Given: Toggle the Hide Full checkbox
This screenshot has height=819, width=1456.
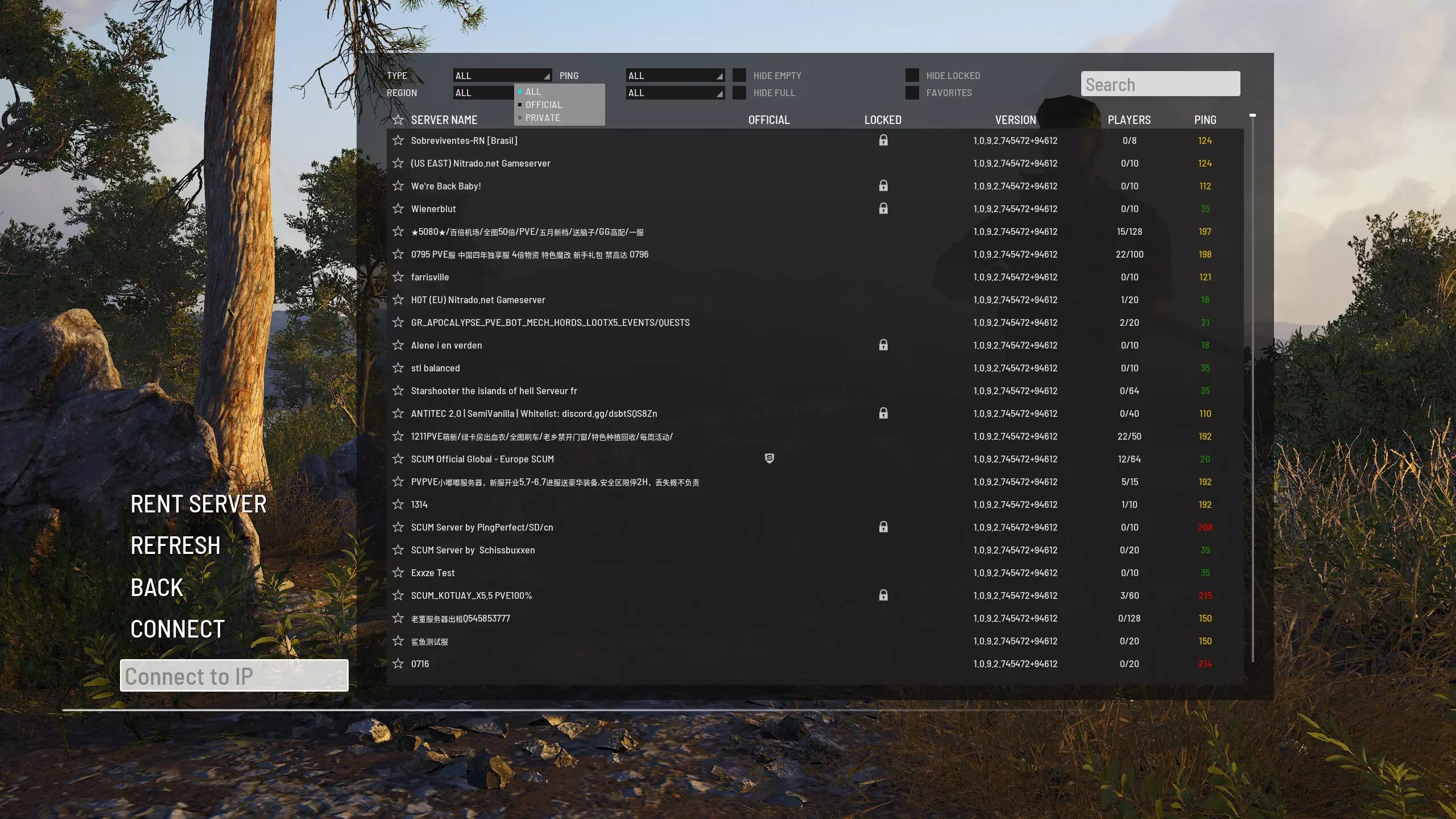Looking at the screenshot, I should 739,93.
